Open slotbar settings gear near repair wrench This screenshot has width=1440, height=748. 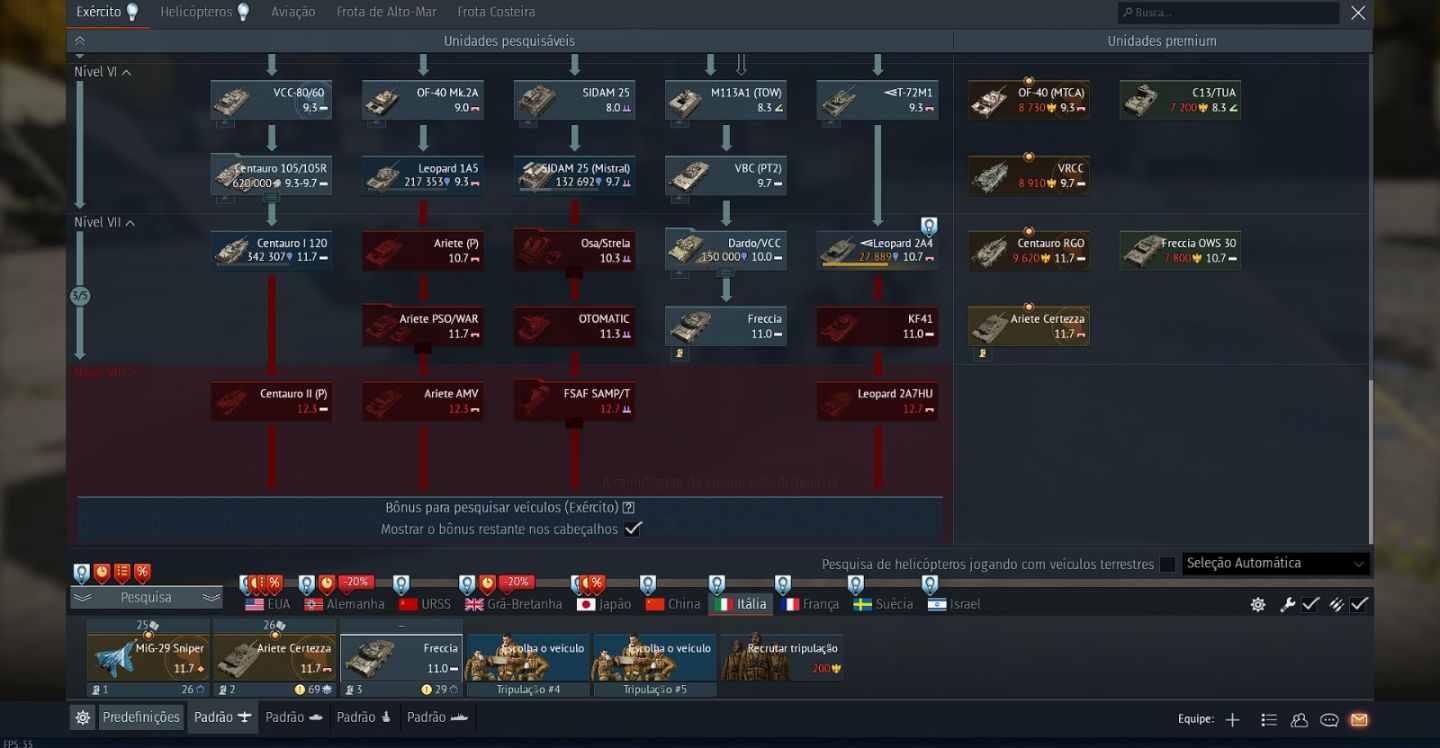(1258, 604)
